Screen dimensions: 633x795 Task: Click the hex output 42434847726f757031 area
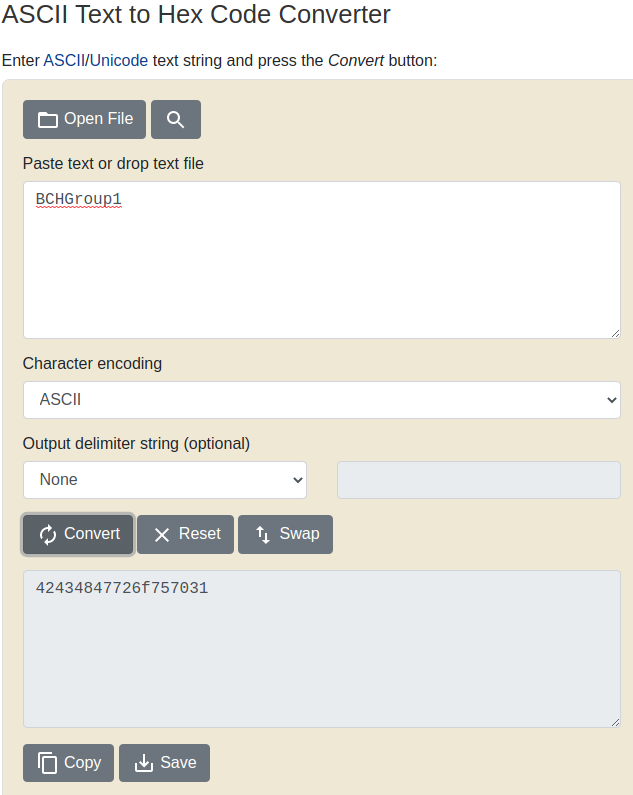(322, 649)
